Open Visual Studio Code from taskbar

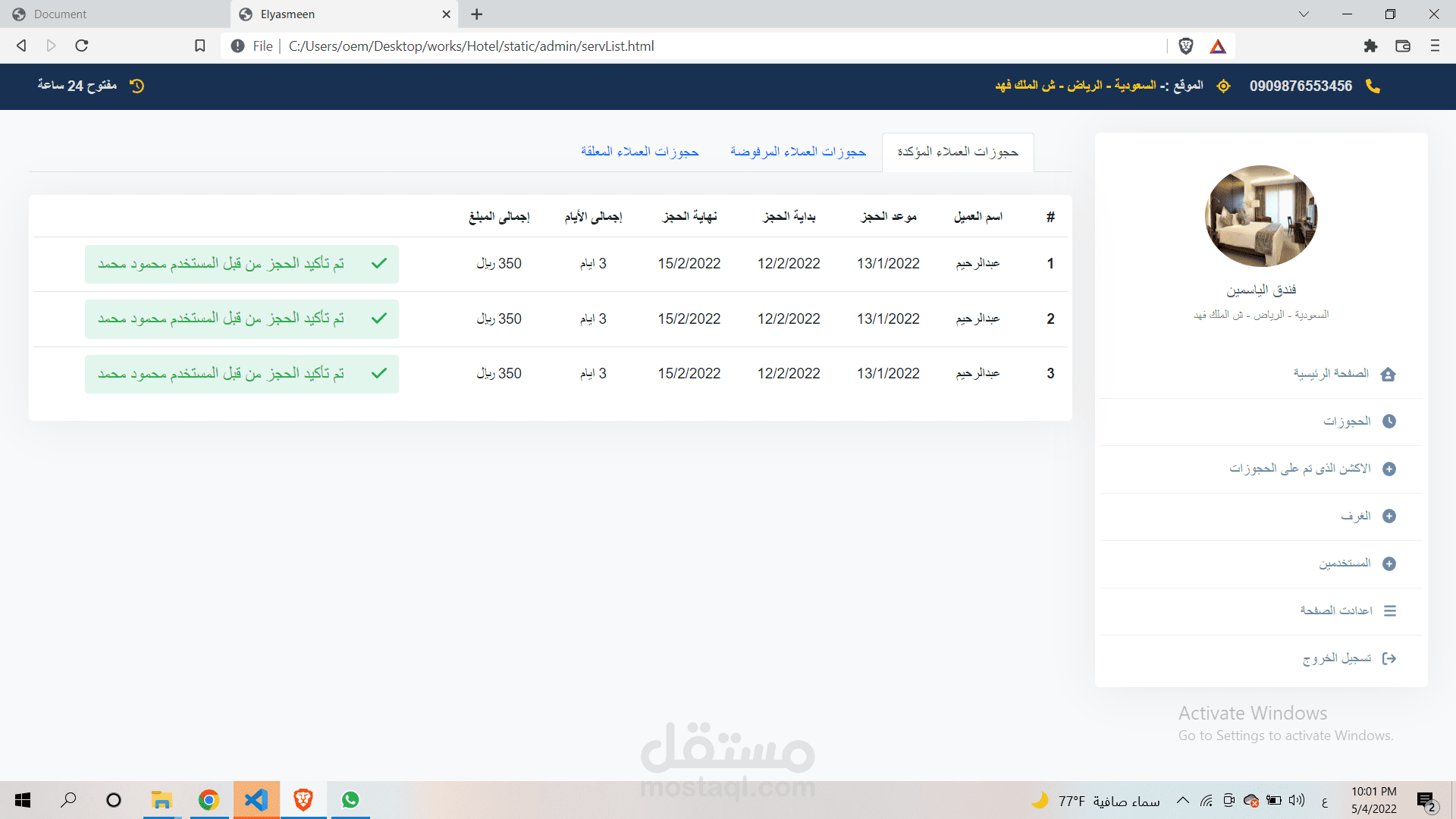point(256,800)
